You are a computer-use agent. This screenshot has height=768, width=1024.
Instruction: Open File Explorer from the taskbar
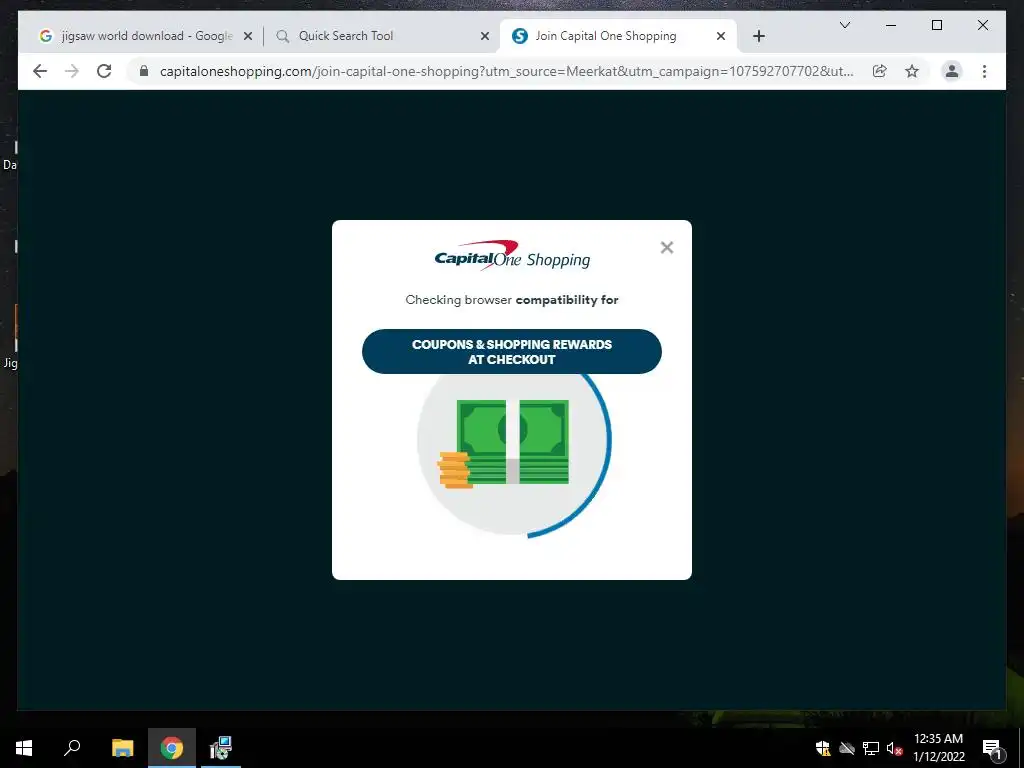pos(122,748)
